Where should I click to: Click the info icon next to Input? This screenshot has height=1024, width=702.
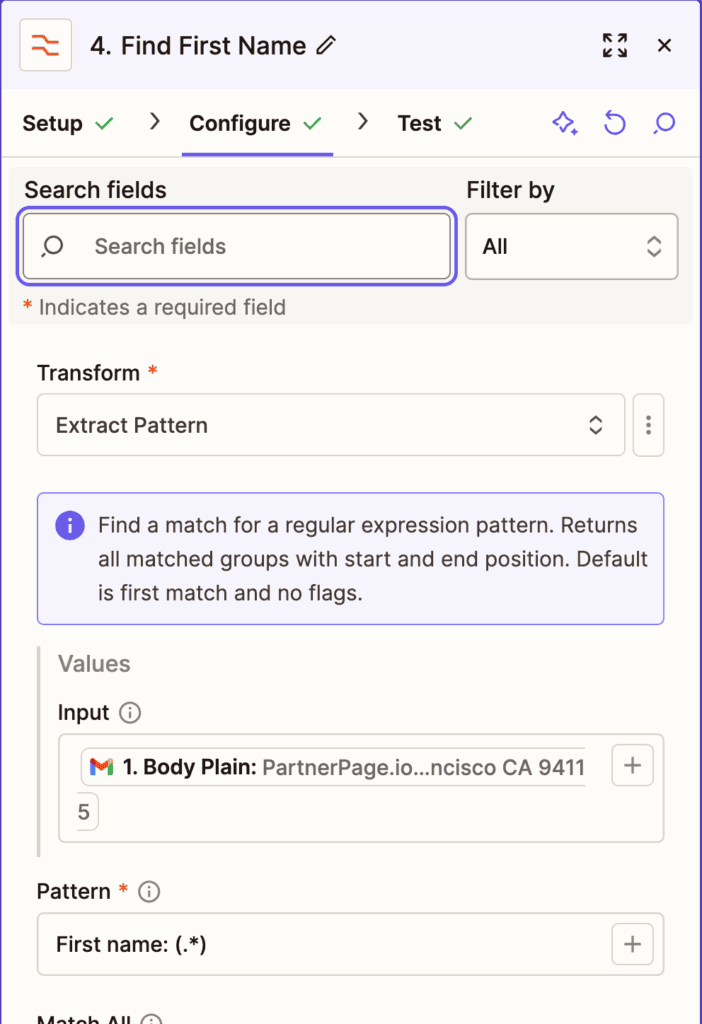pos(130,713)
